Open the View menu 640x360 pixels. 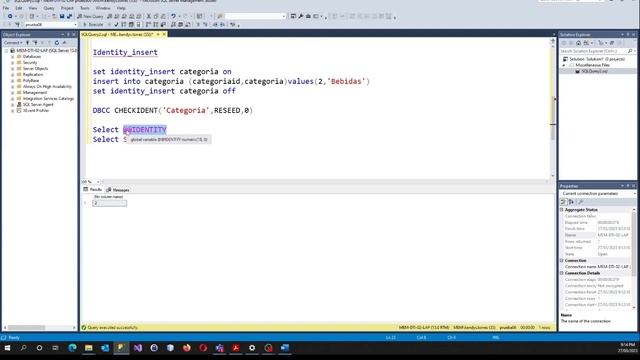33,8
